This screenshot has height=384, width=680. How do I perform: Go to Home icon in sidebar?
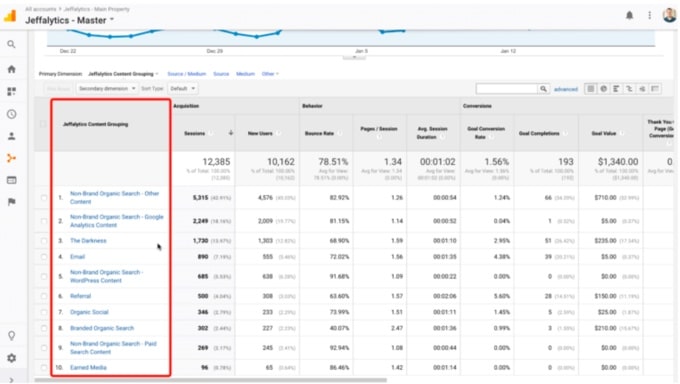click(x=12, y=69)
